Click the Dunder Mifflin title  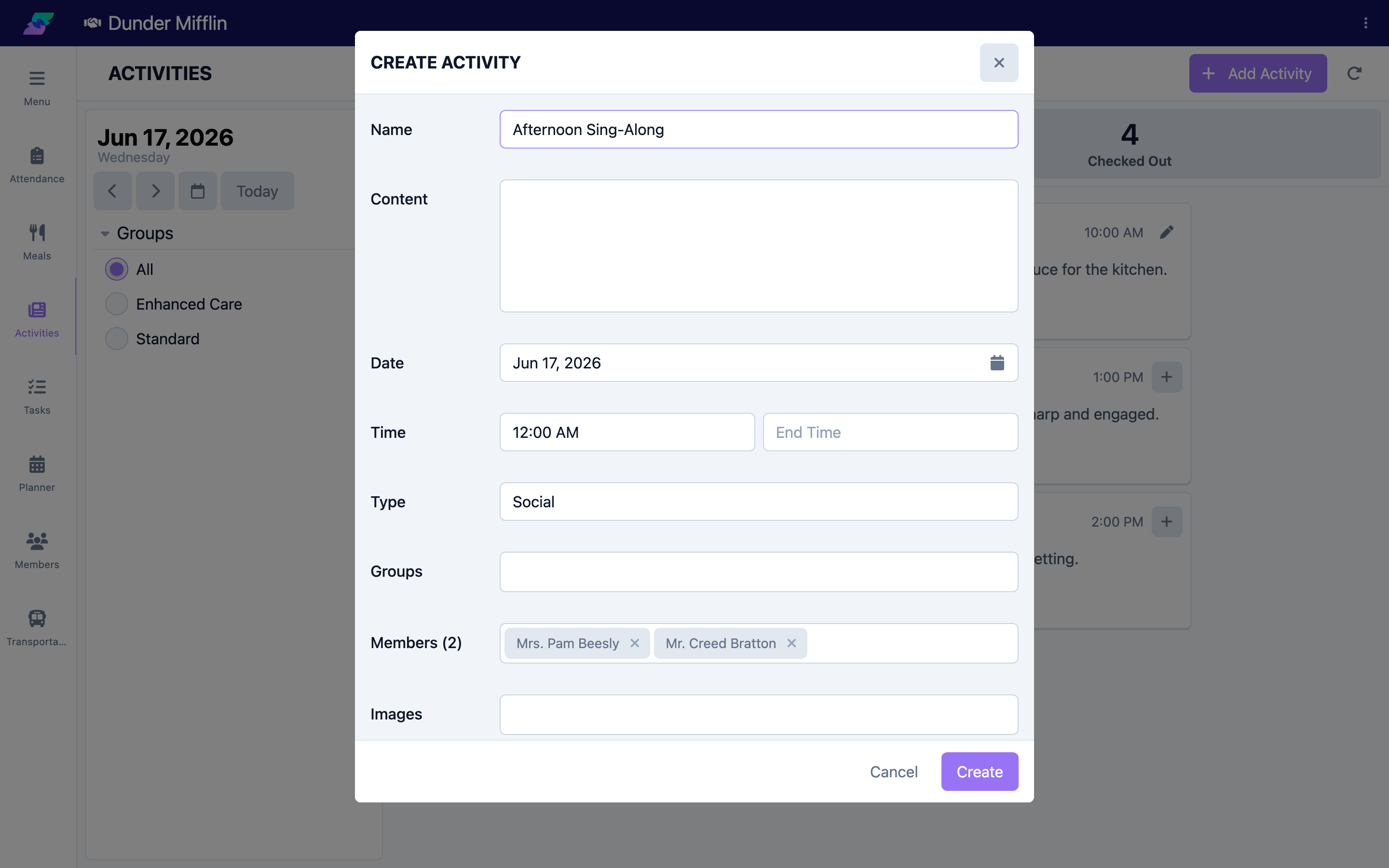(167, 23)
